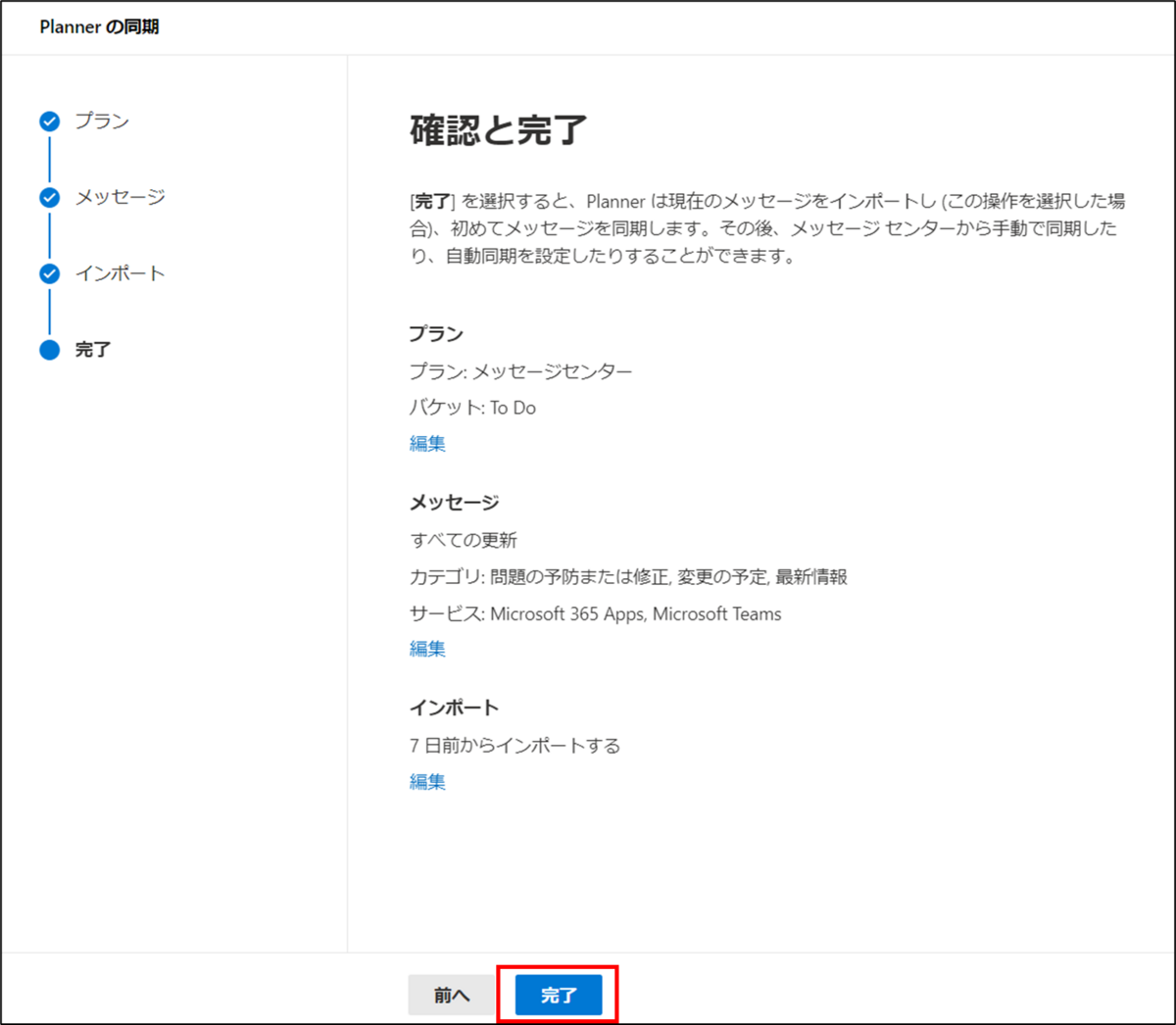This screenshot has height=1025, width=1176.
Task: Click the すべての更新 text
Action: pyautogui.click(x=463, y=540)
